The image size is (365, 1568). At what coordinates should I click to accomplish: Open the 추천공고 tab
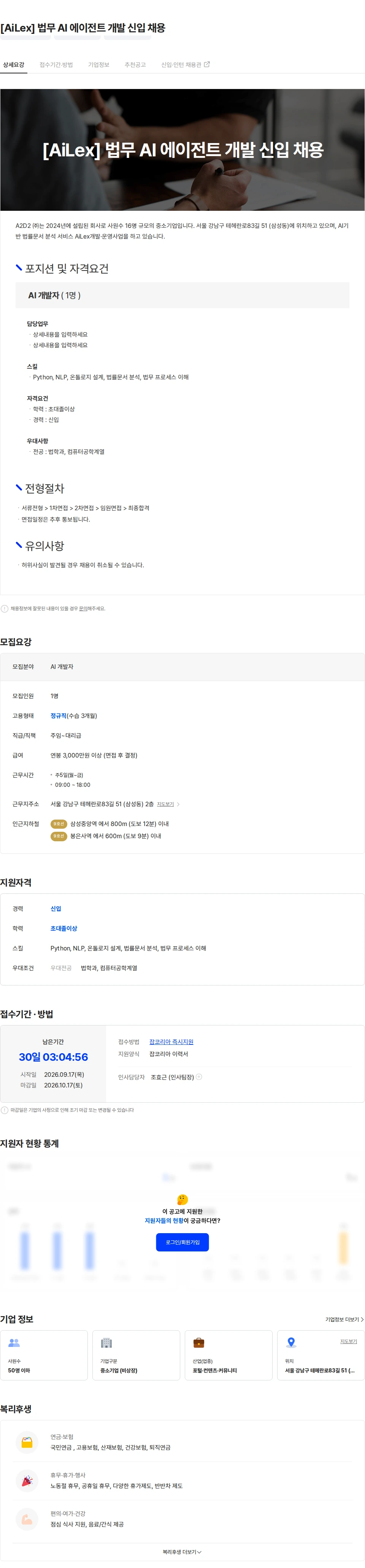point(135,65)
